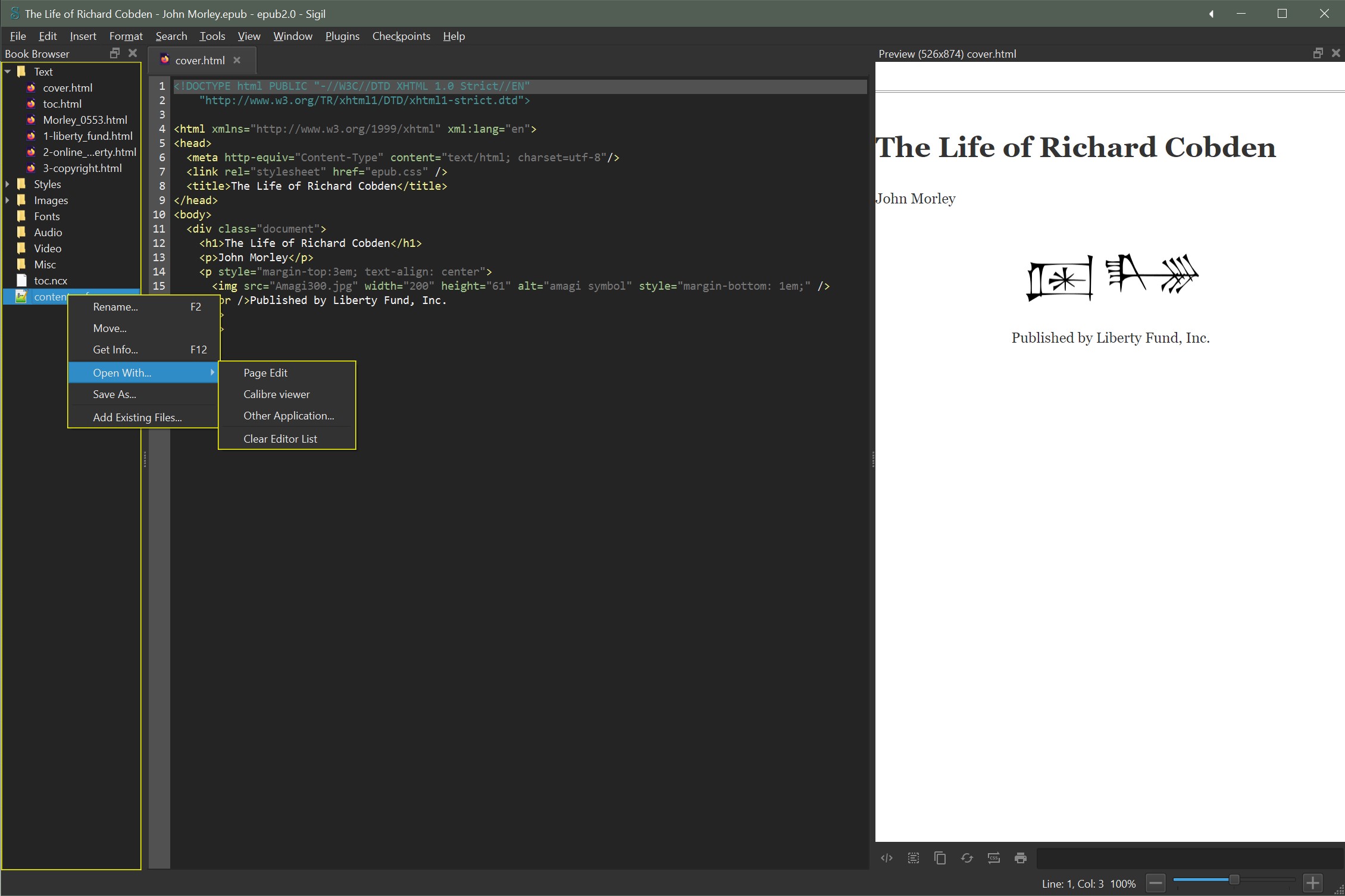Image resolution: width=1345 pixels, height=896 pixels.
Task: Expand the Styles folder
Action: 8,184
